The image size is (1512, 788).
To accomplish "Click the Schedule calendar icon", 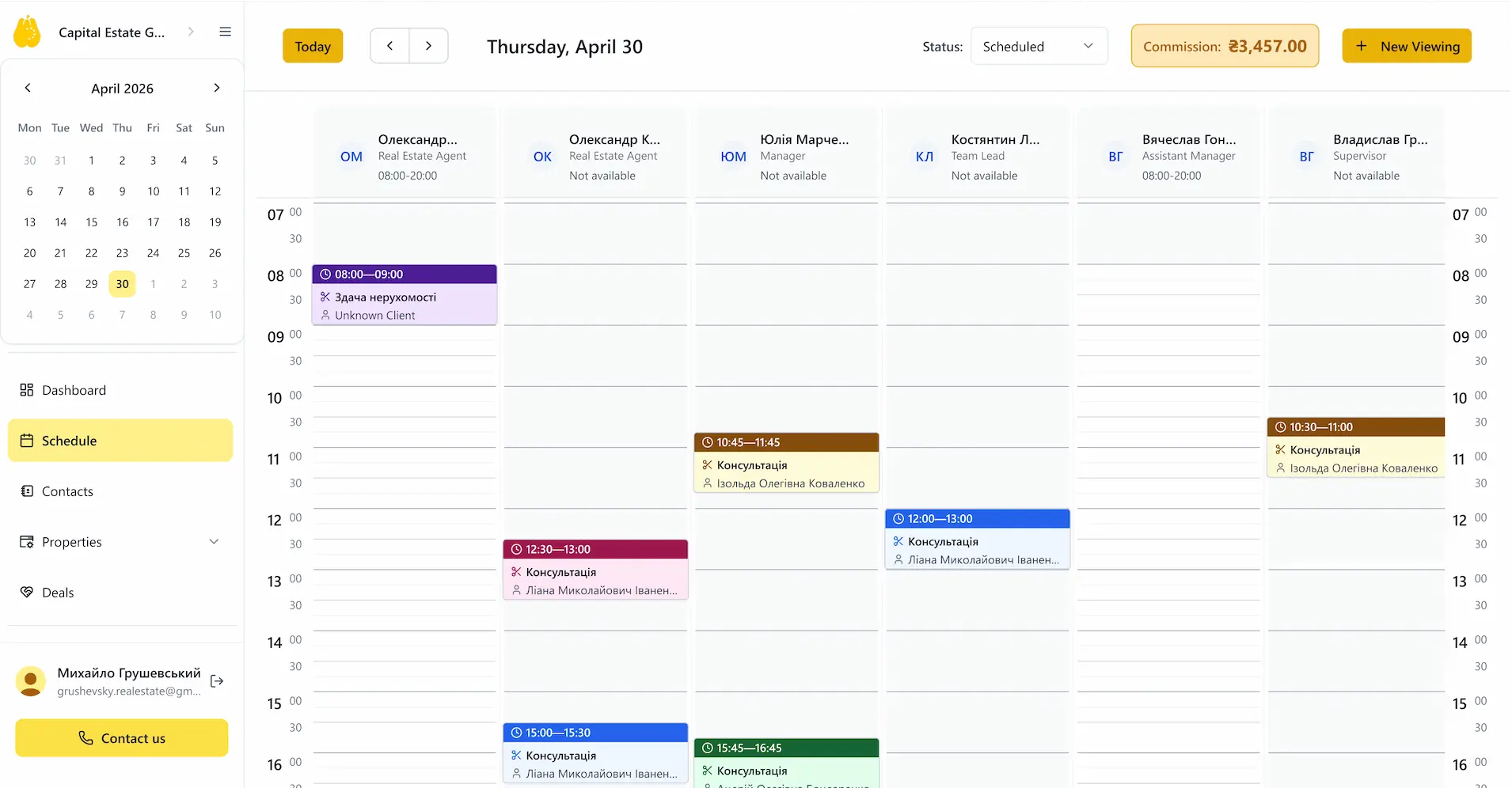I will (26, 441).
